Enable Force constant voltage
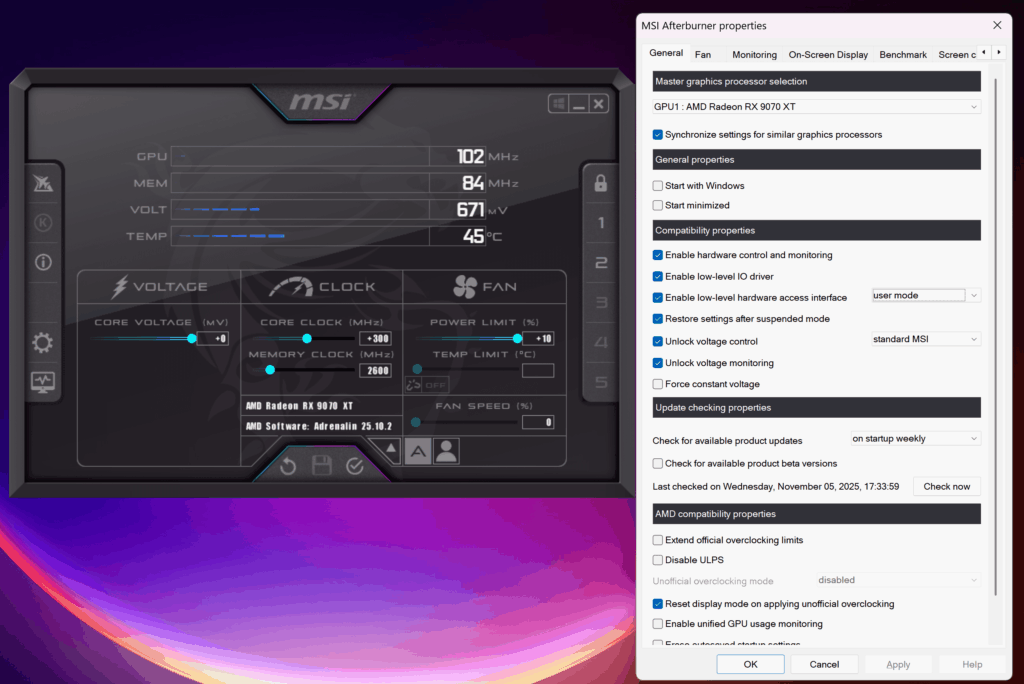 coord(658,384)
